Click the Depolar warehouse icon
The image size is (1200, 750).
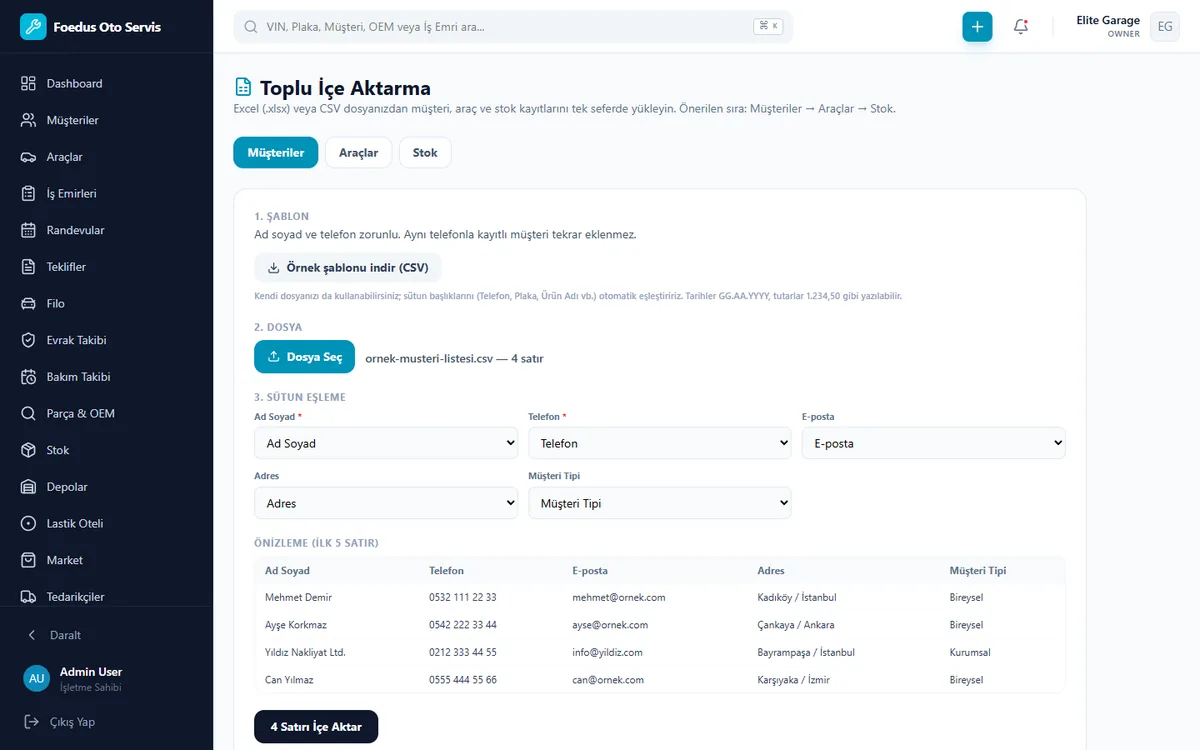[x=28, y=487]
